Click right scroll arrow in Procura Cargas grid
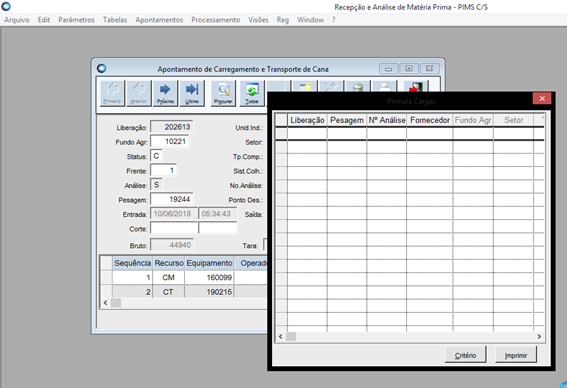Screen dimensions: 567x388 pos(539,336)
